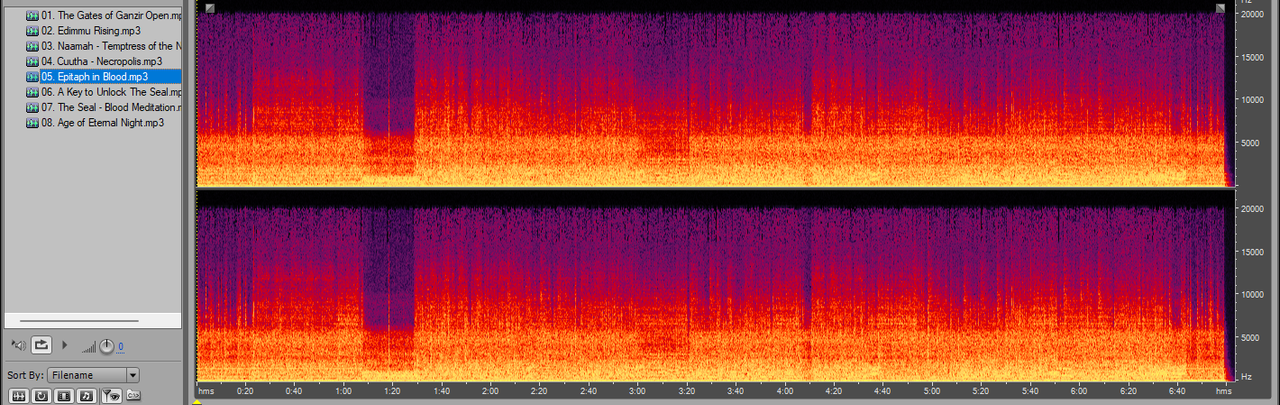This screenshot has height=405, width=1280.
Task: Click the timeline ruler at 1:00
Action: (x=344, y=391)
